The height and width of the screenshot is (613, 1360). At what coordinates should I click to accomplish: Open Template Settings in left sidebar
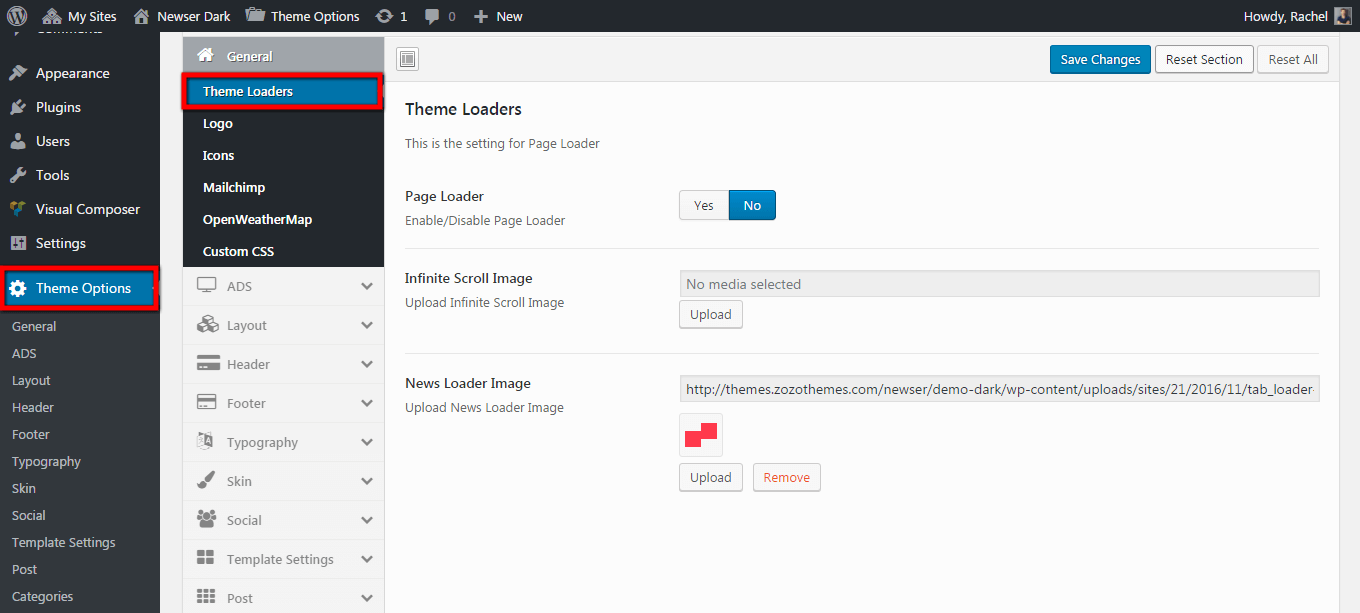pos(64,542)
